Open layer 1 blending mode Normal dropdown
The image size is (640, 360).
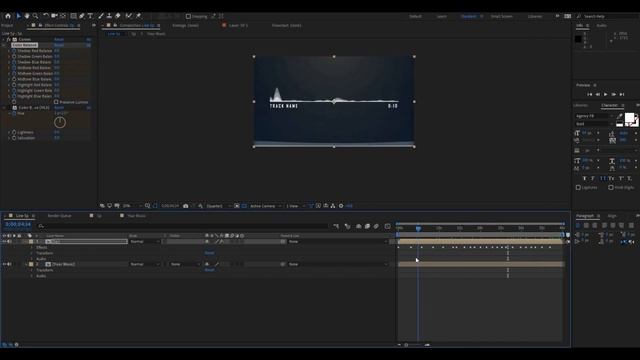(x=144, y=242)
